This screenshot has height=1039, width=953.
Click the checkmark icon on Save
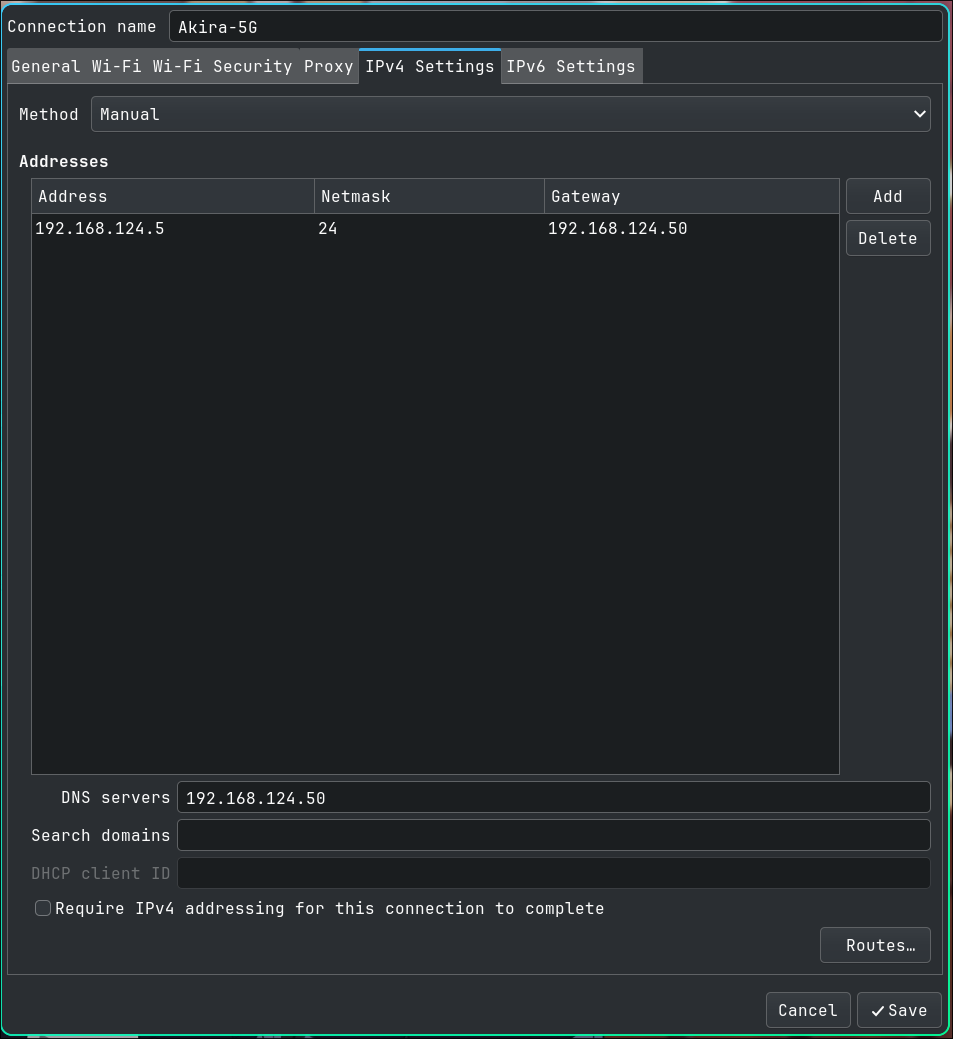[877, 1011]
